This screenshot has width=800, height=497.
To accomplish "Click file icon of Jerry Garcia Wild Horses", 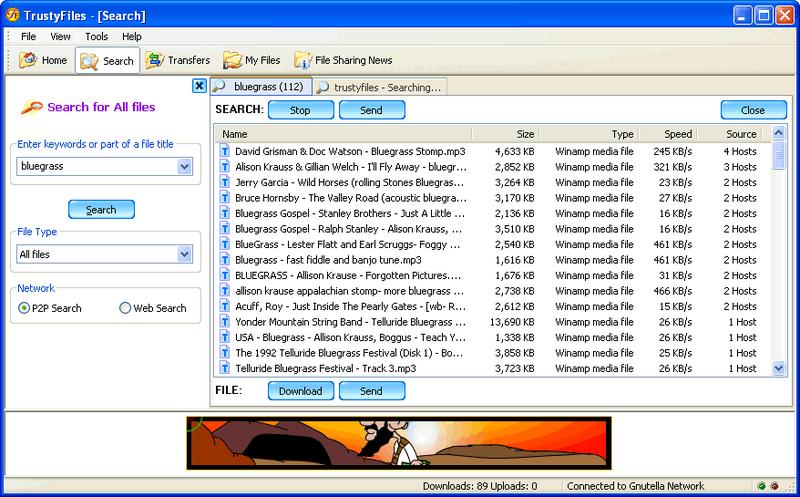I will point(224,182).
